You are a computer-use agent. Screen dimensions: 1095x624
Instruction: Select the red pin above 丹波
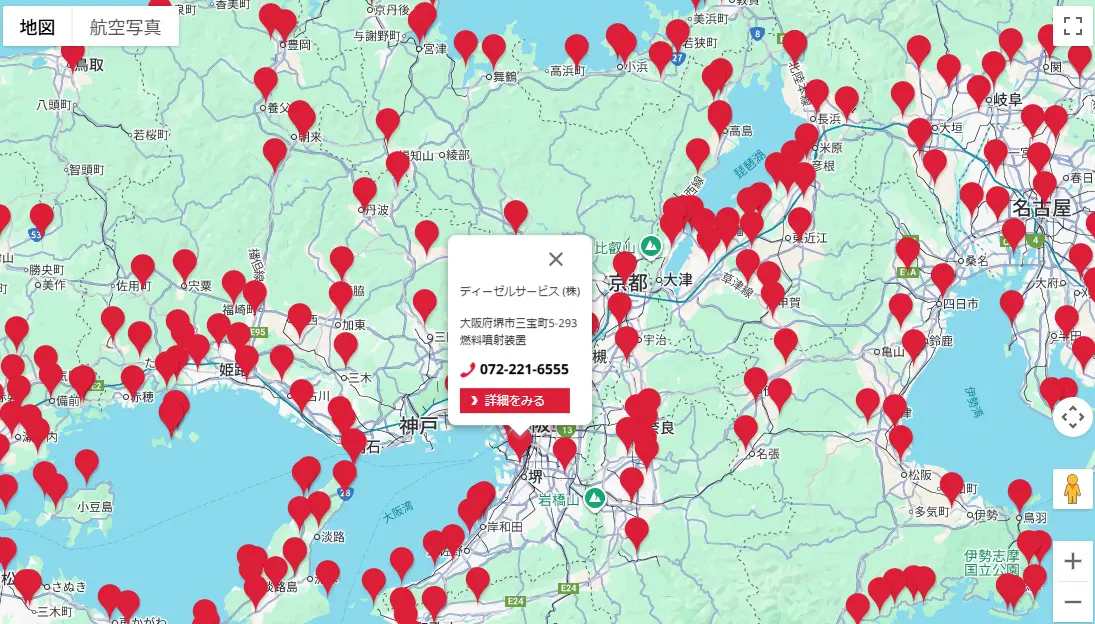click(x=365, y=190)
